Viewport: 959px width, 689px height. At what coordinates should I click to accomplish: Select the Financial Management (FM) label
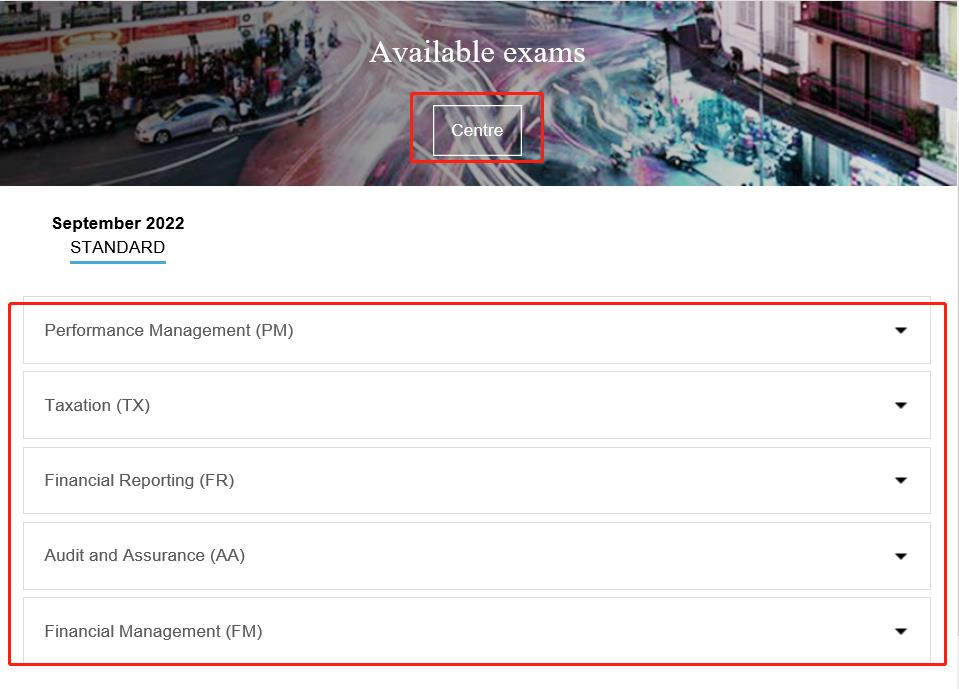(153, 631)
